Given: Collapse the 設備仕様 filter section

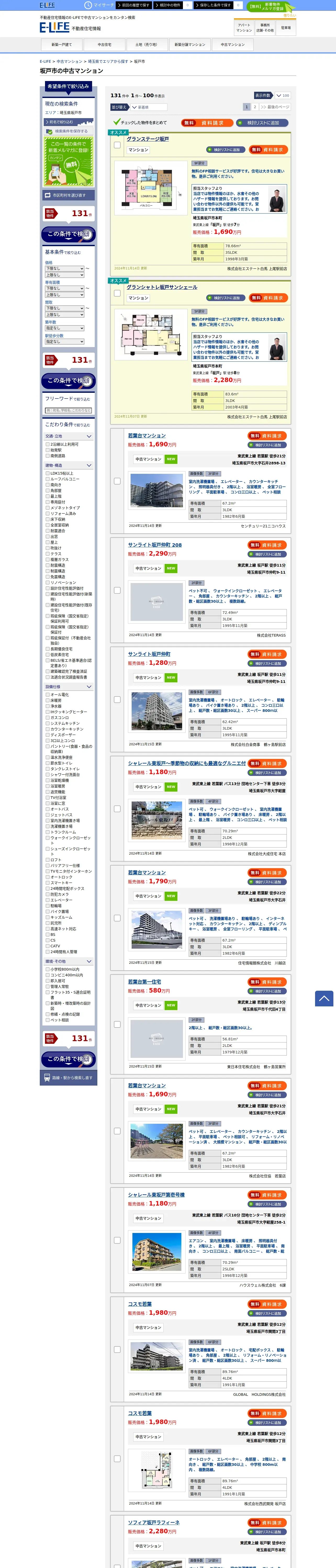Looking at the screenshot, I should tap(68, 687).
